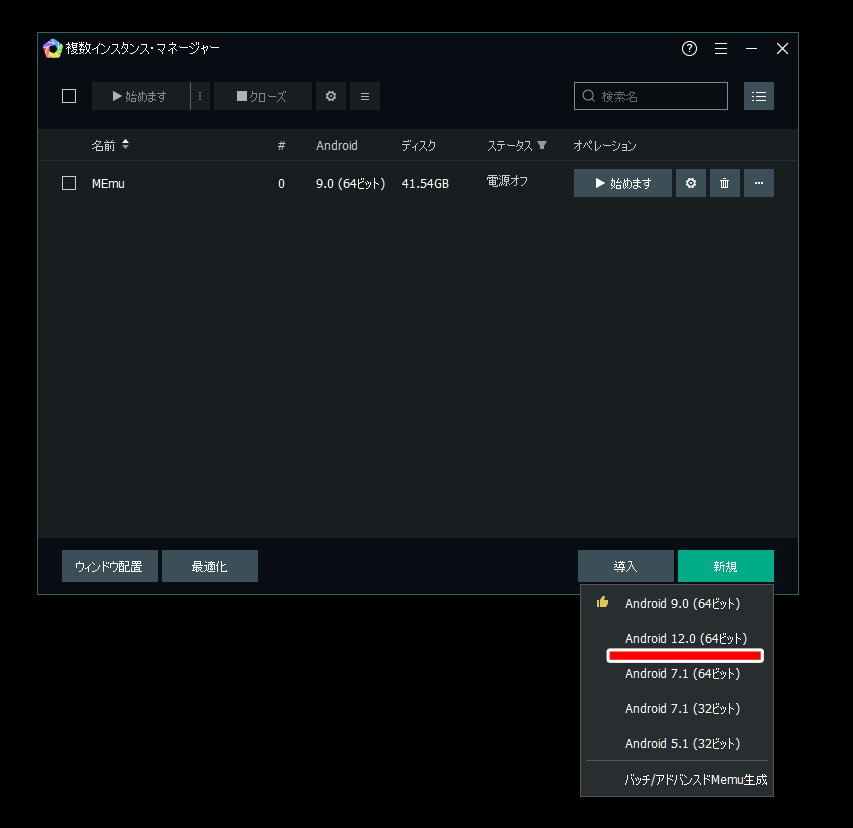Click the top toolbar 始めます batch start button
This screenshot has width=853, height=828.
tap(140, 96)
